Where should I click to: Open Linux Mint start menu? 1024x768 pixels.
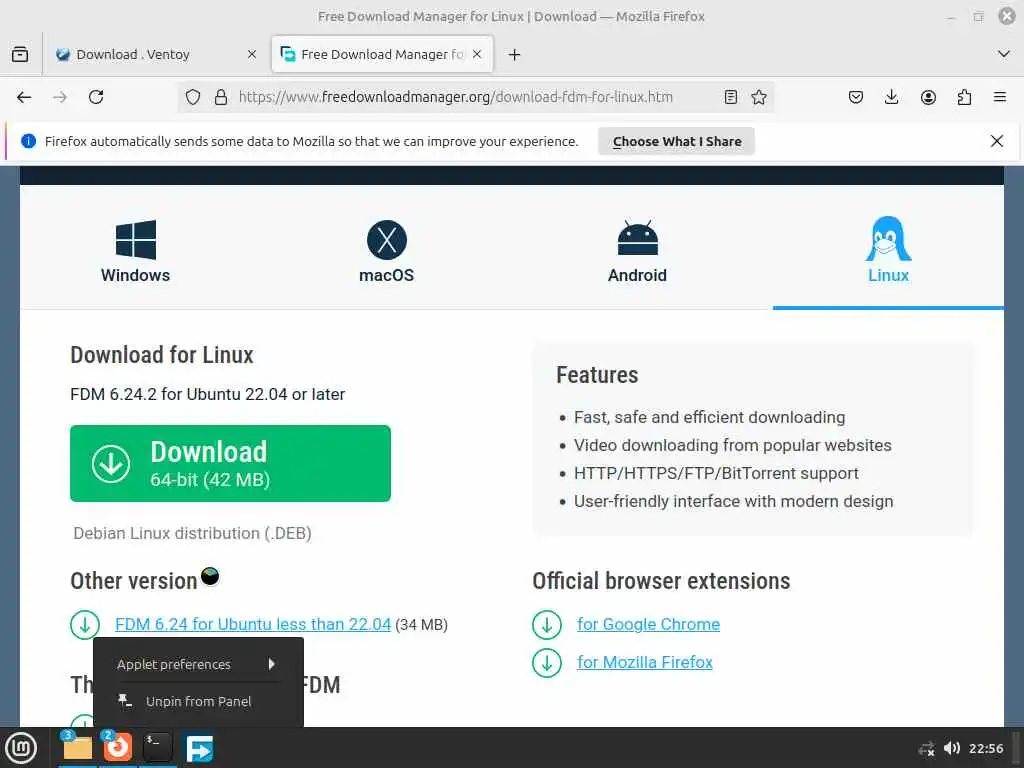point(21,748)
